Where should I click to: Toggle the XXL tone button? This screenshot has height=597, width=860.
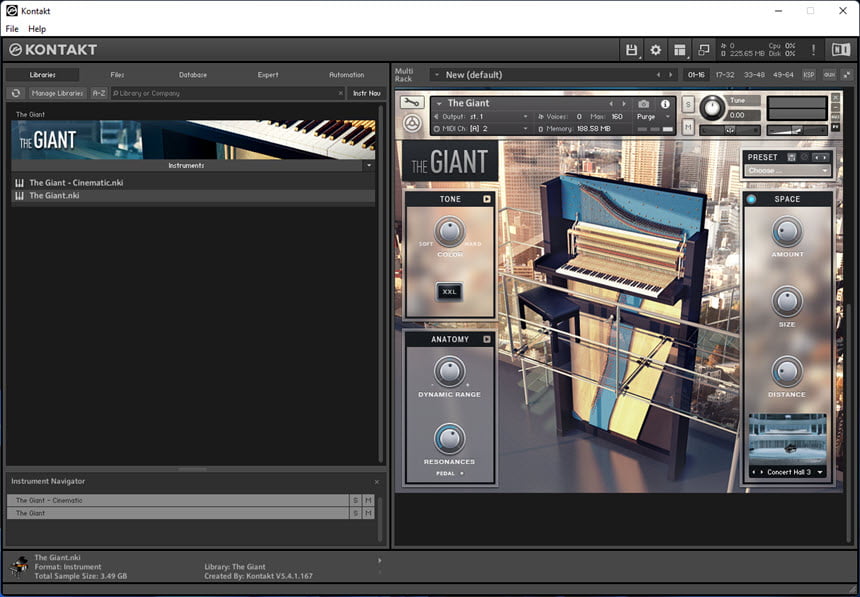(449, 291)
